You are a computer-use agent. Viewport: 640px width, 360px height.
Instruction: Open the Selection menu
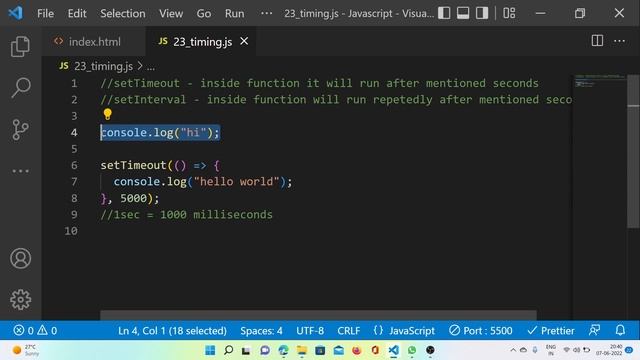pos(123,13)
